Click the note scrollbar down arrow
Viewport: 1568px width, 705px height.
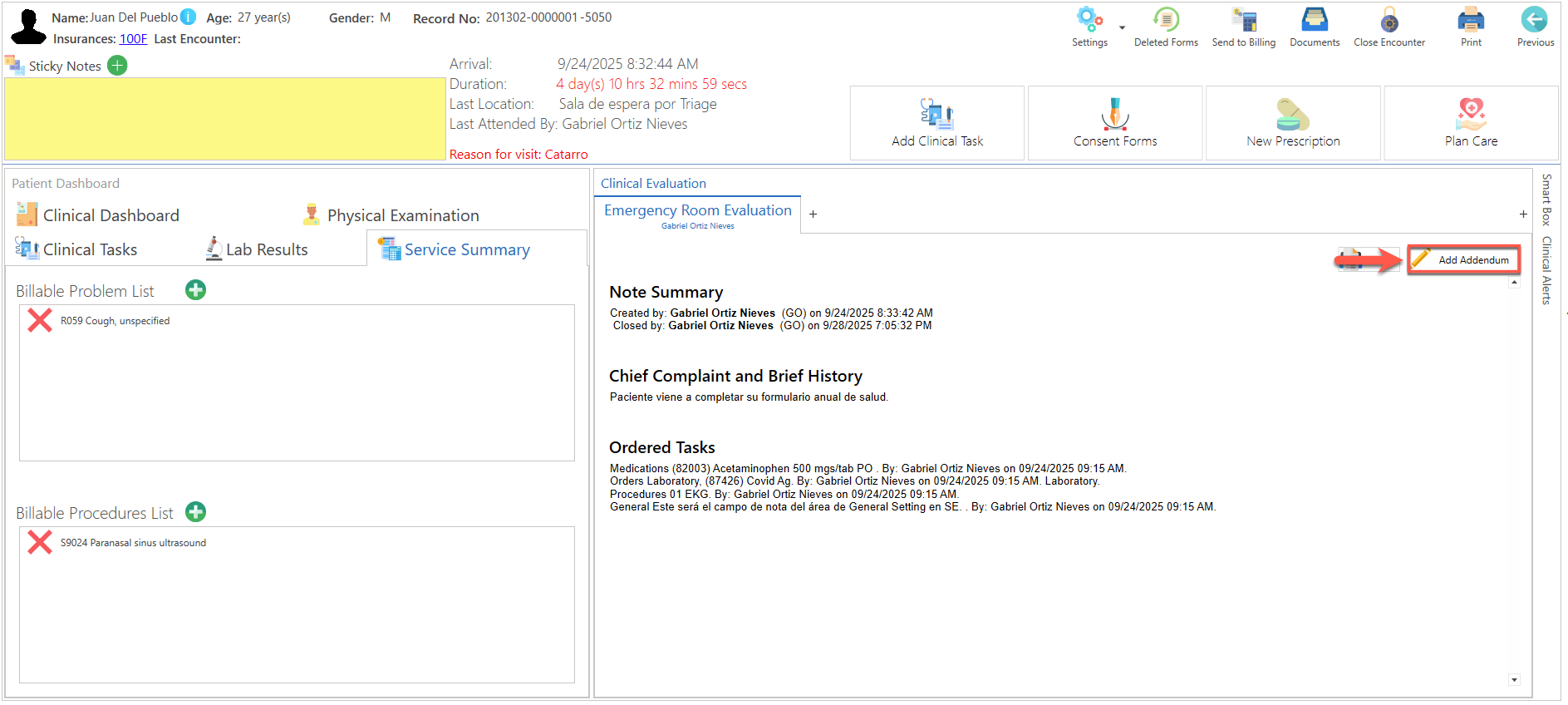[x=1514, y=680]
